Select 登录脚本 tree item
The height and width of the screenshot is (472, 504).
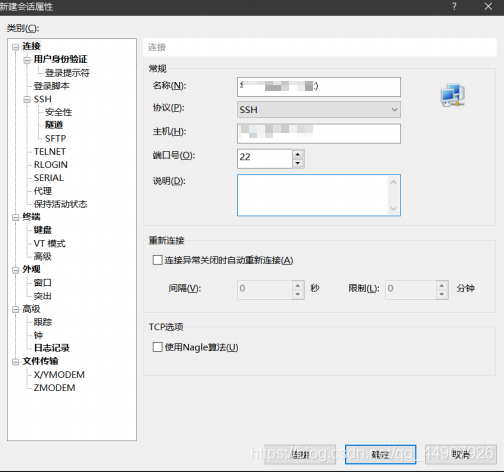point(52,86)
